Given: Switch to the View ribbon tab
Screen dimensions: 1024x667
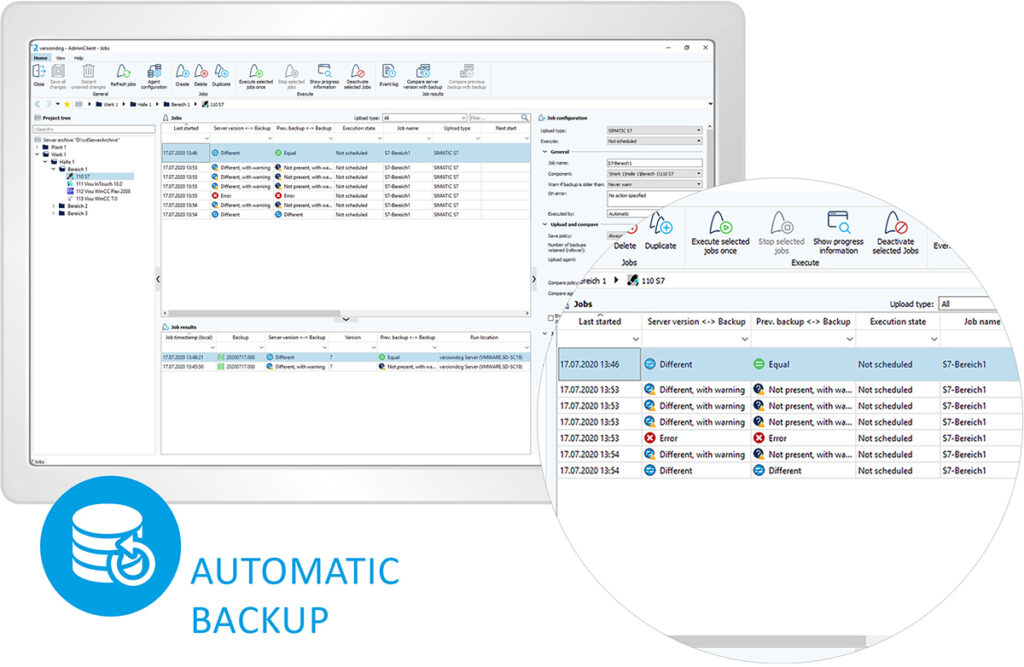Looking at the screenshot, I should click(x=60, y=58).
